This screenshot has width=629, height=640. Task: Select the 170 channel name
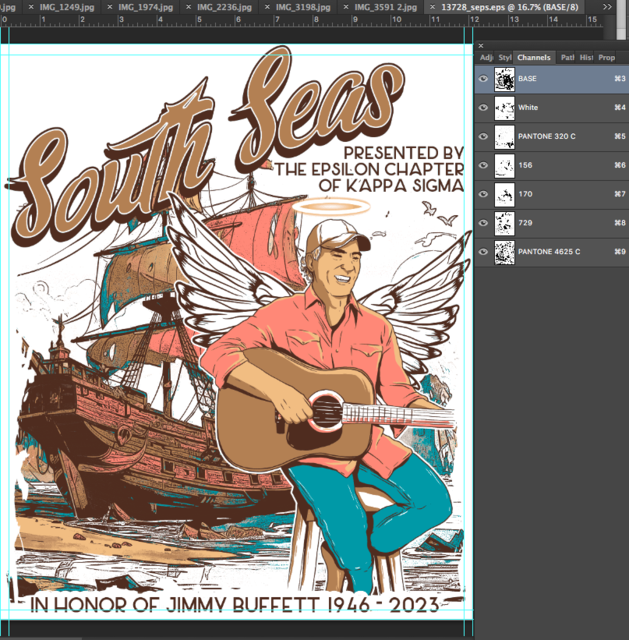[525, 194]
